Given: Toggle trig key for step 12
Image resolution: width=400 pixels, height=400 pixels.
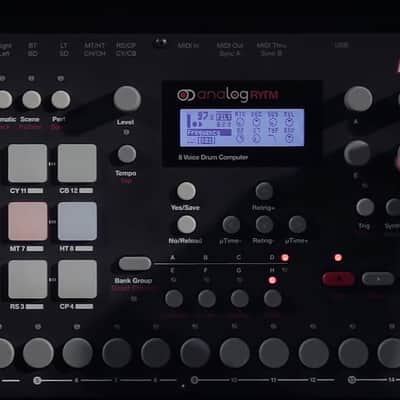Looking at the screenshot, I should click(314, 353).
